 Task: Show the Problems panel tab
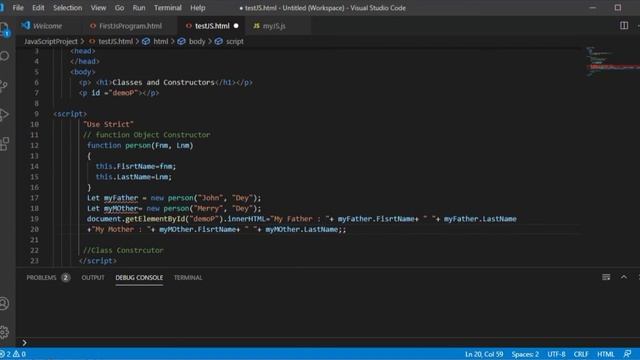pos(41,278)
